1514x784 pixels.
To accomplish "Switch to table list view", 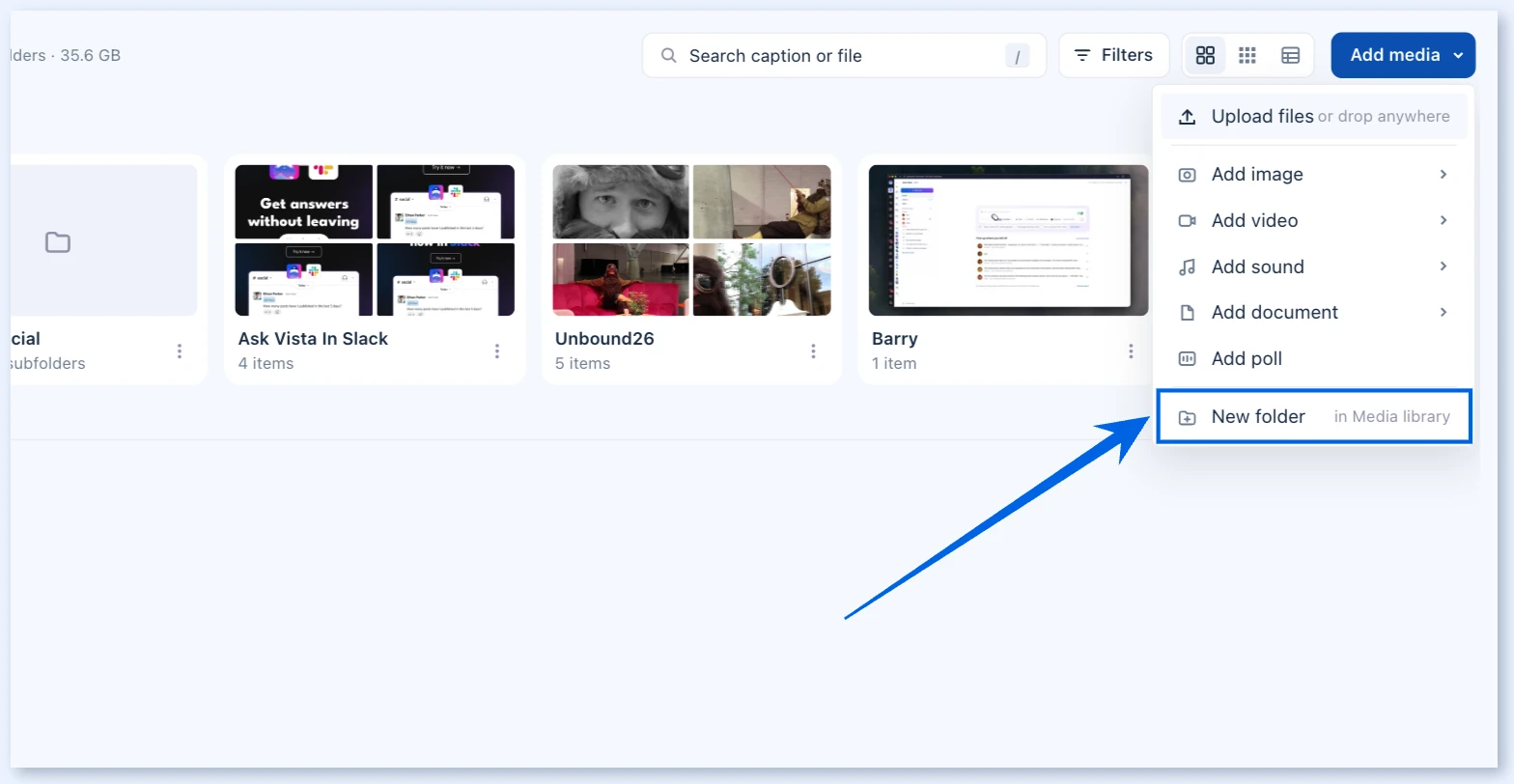I will click(x=1290, y=55).
